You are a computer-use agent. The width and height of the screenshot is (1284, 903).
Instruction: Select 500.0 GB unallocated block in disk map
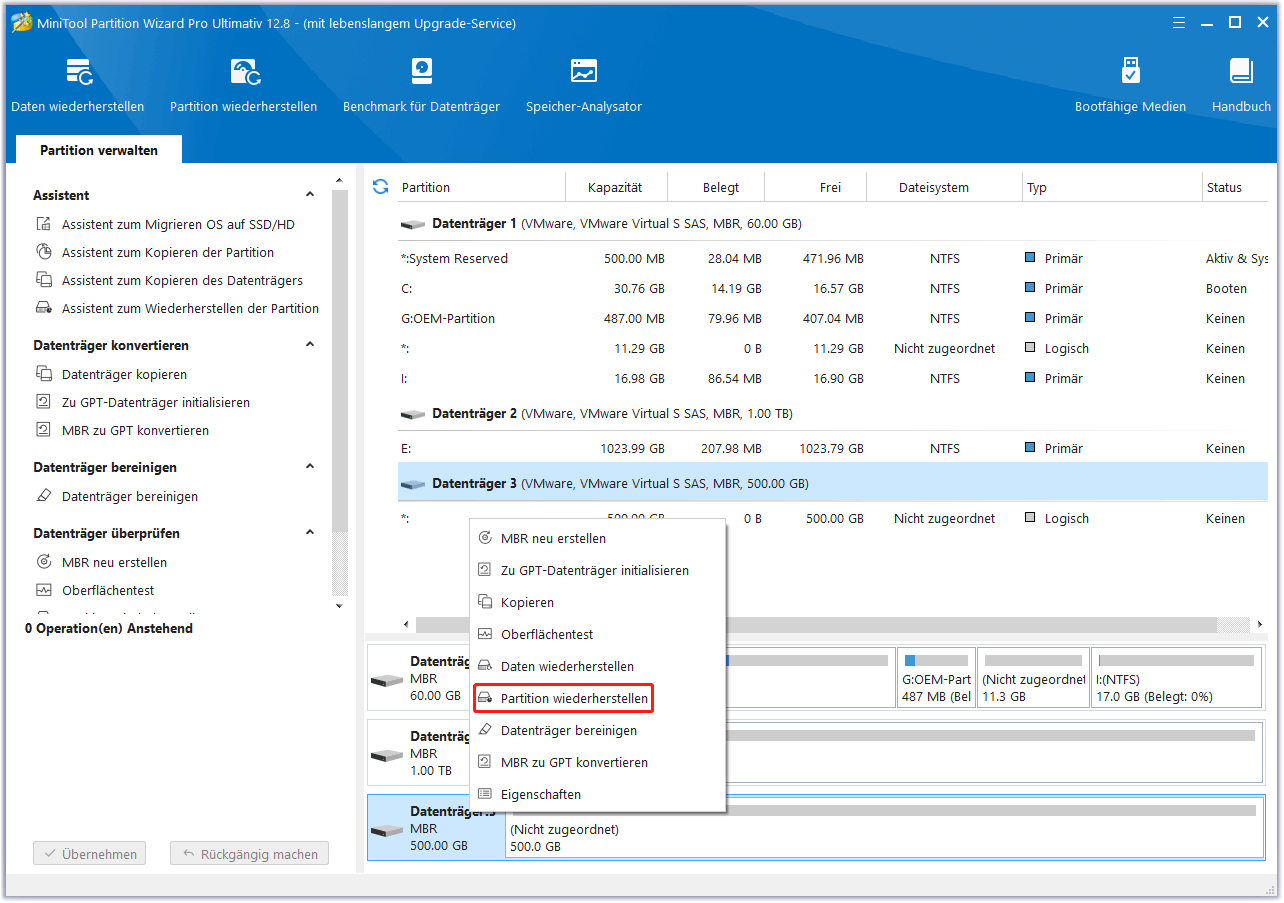(883, 827)
